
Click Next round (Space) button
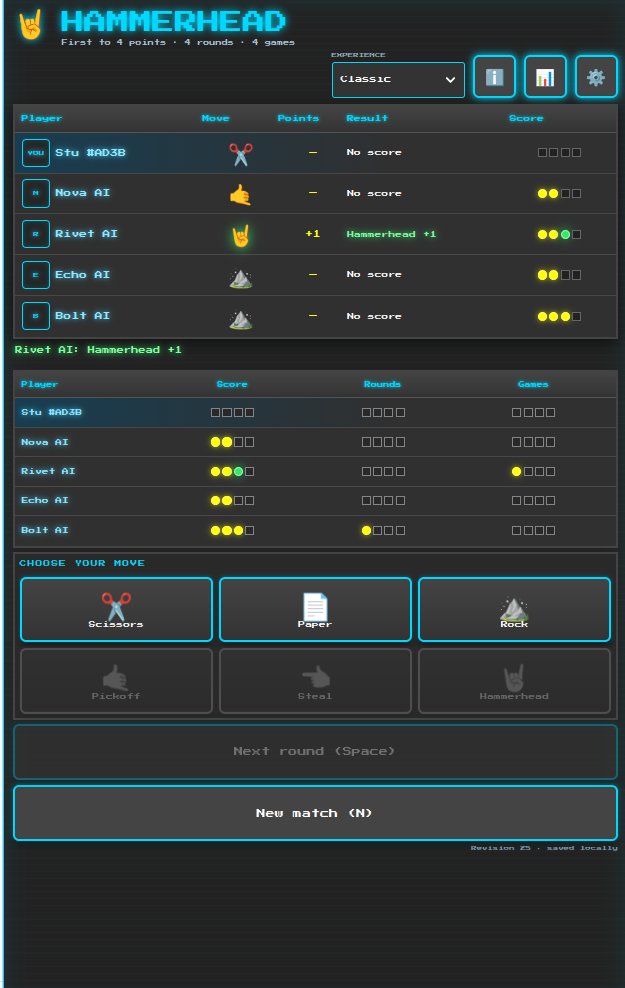[315, 752]
